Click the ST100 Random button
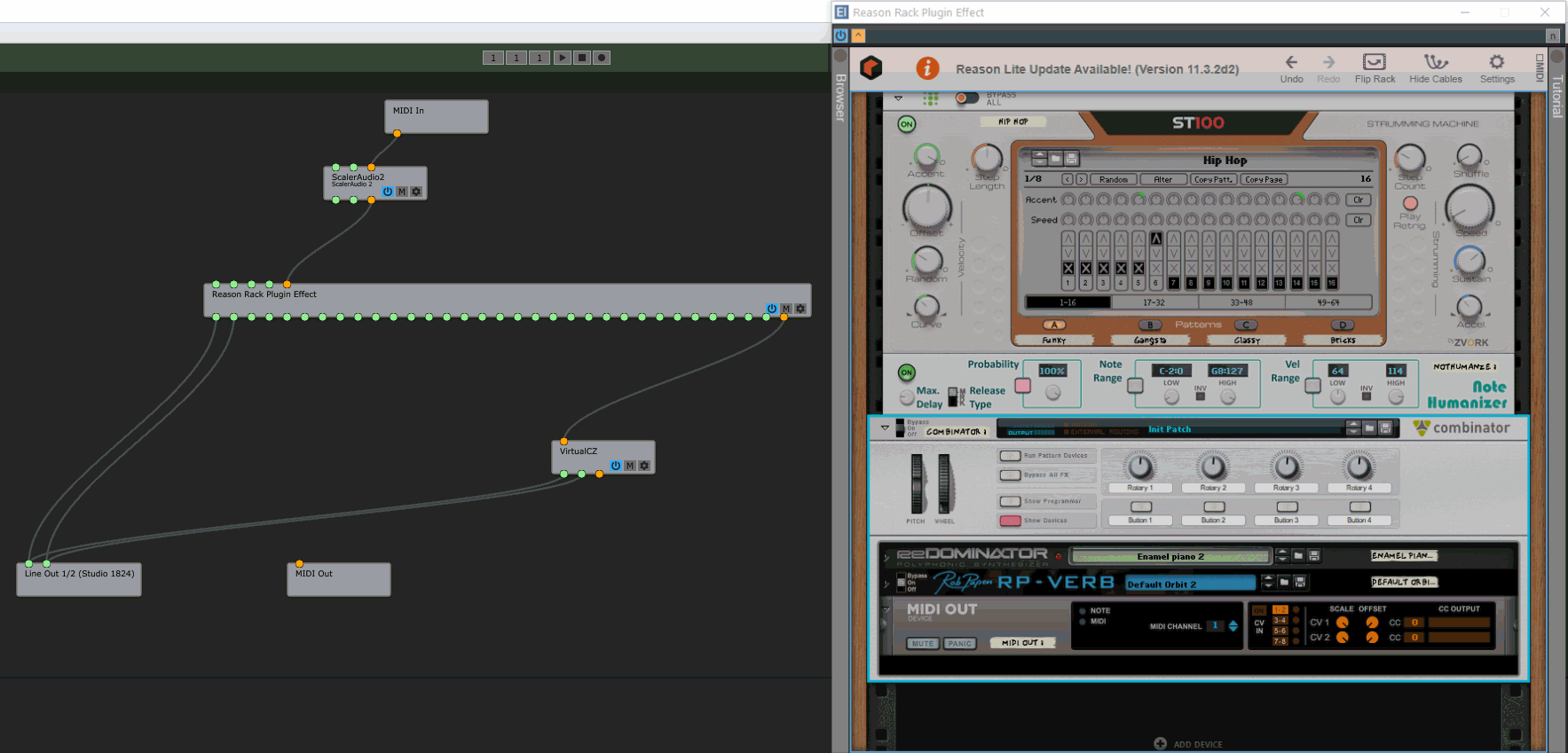1568x753 pixels. coord(1114,179)
